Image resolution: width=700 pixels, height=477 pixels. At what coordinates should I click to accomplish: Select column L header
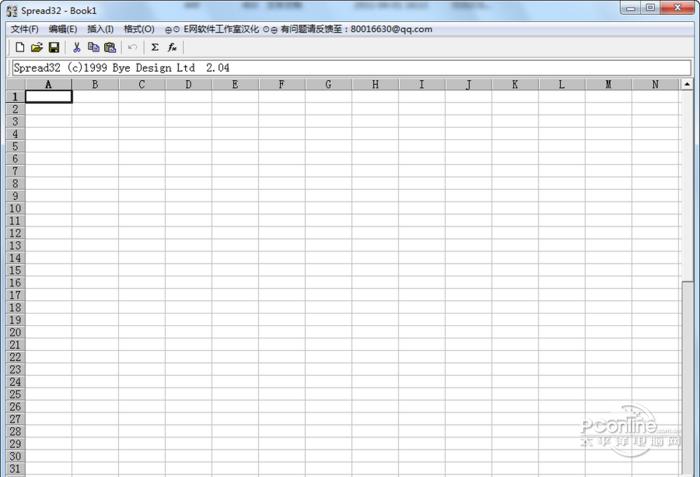tap(562, 84)
